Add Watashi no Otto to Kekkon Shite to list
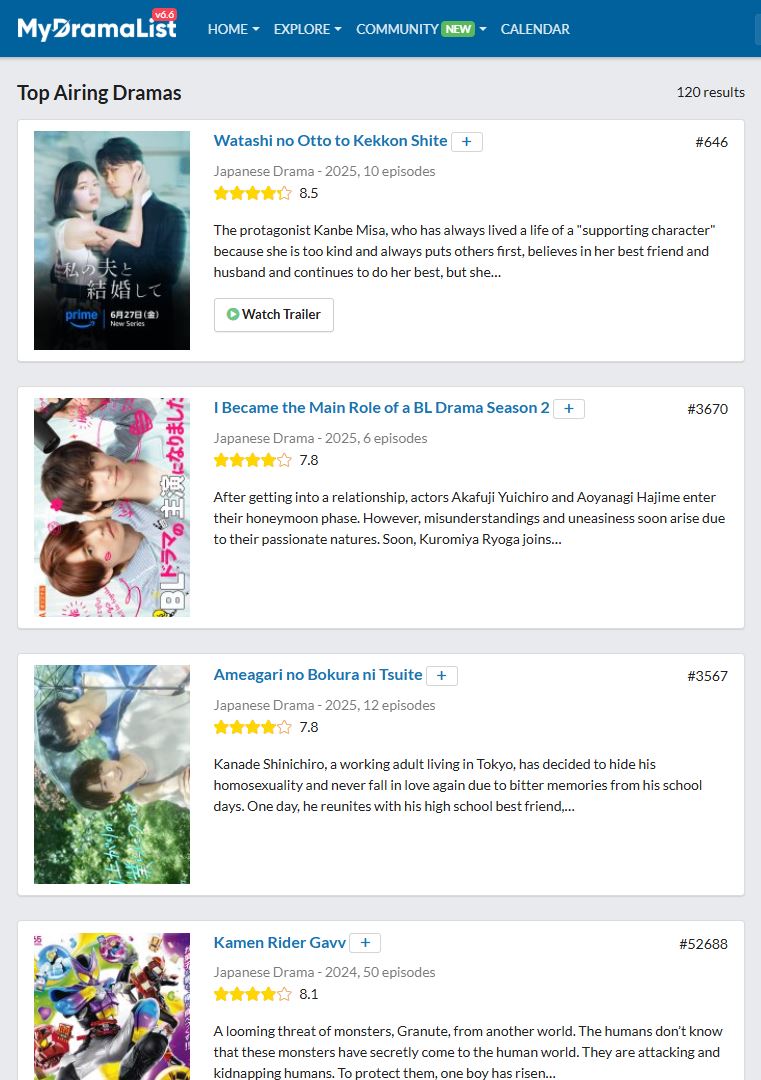Screen dimensions: 761x1080 [467, 141]
